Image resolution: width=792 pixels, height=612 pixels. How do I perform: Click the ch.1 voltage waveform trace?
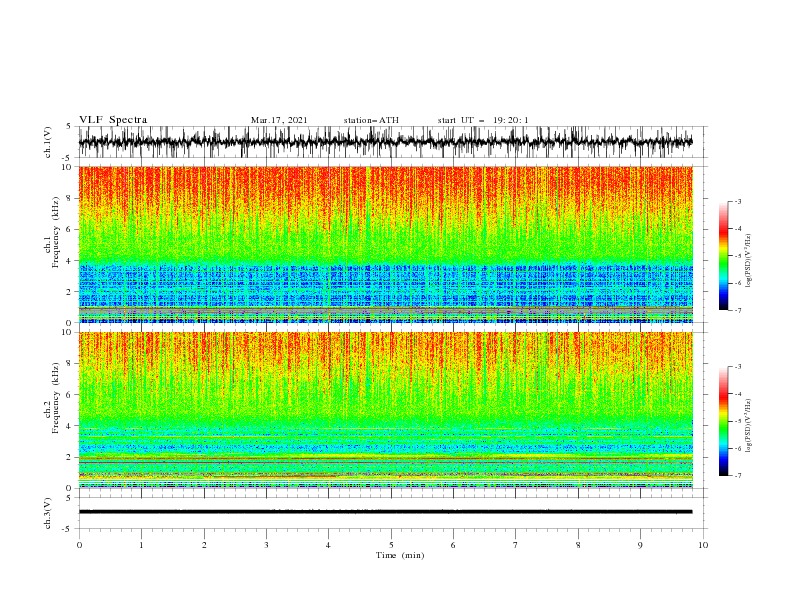pos(385,142)
